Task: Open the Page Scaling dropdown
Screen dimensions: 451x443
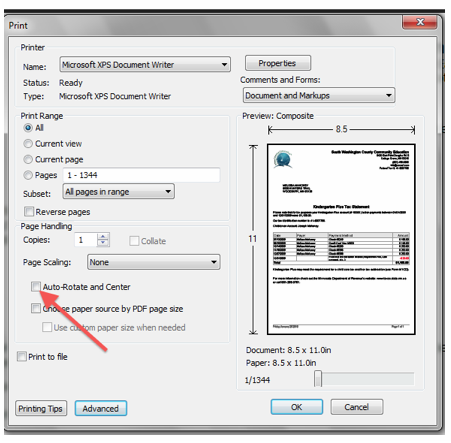Action: click(154, 262)
